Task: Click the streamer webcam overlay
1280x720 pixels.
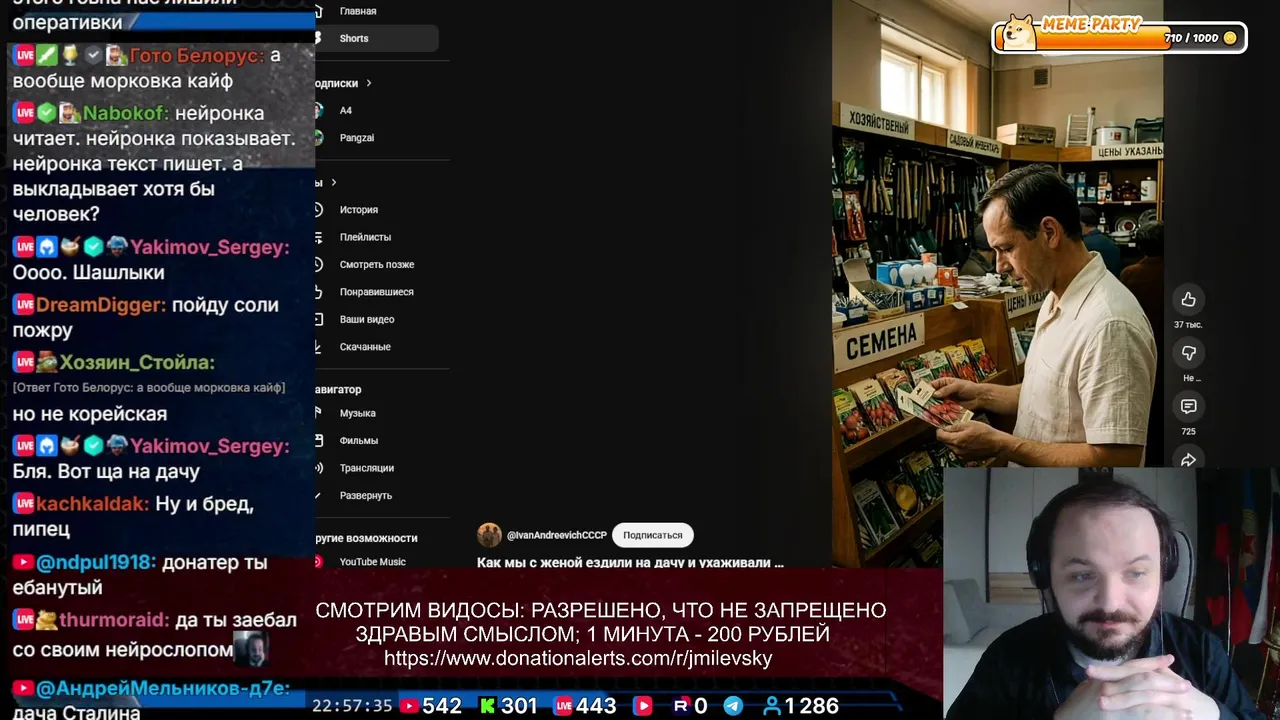Action: coord(1110,594)
